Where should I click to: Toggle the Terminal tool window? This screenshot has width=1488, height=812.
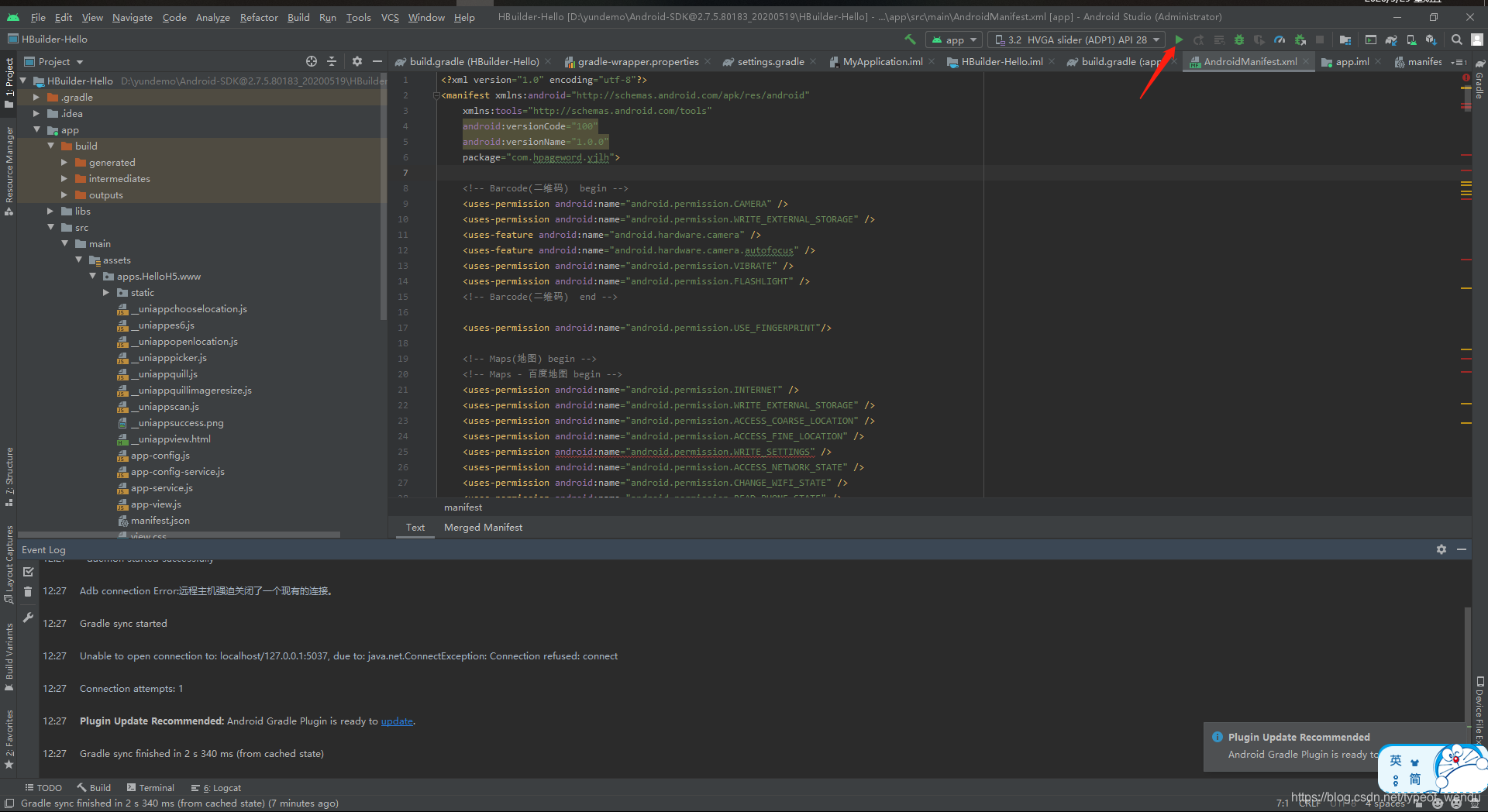[x=150, y=788]
